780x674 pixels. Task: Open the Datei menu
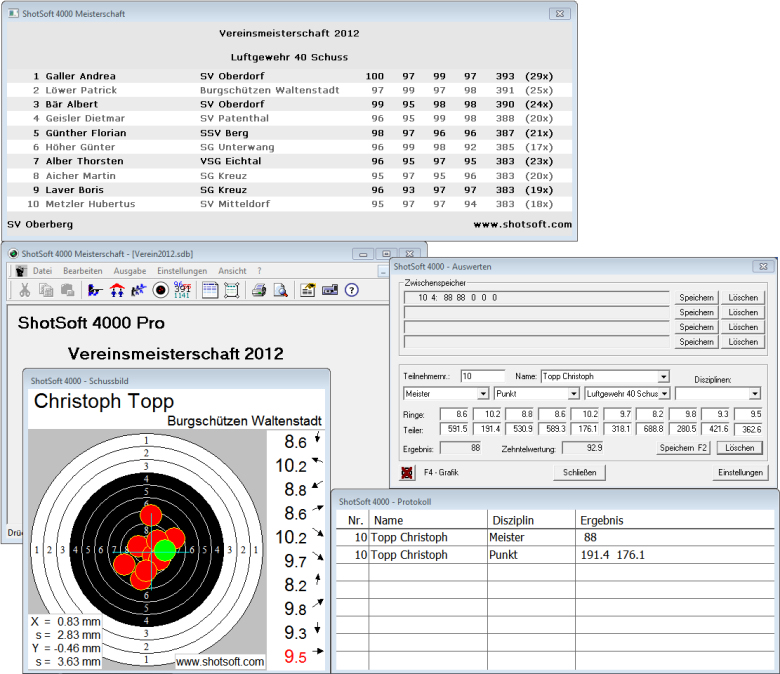click(42, 271)
